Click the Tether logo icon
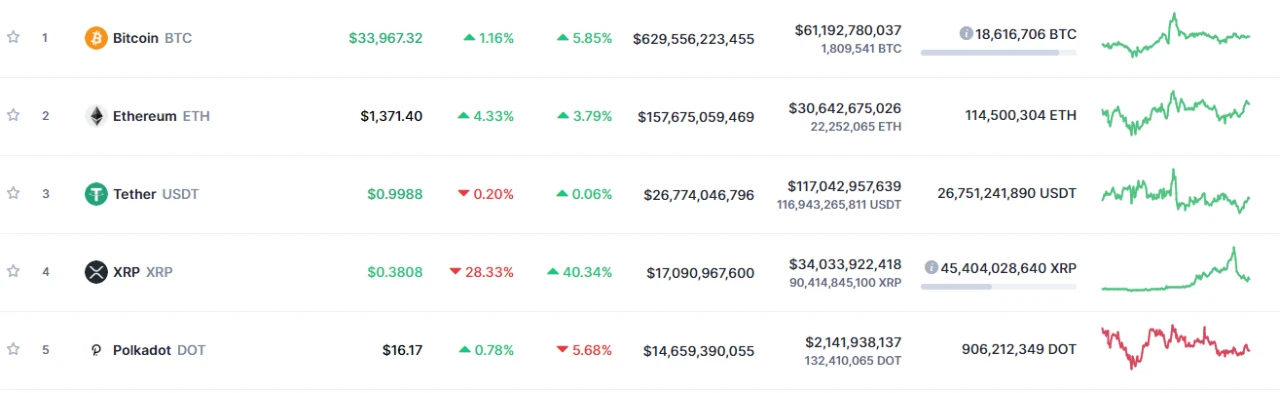 [96, 194]
